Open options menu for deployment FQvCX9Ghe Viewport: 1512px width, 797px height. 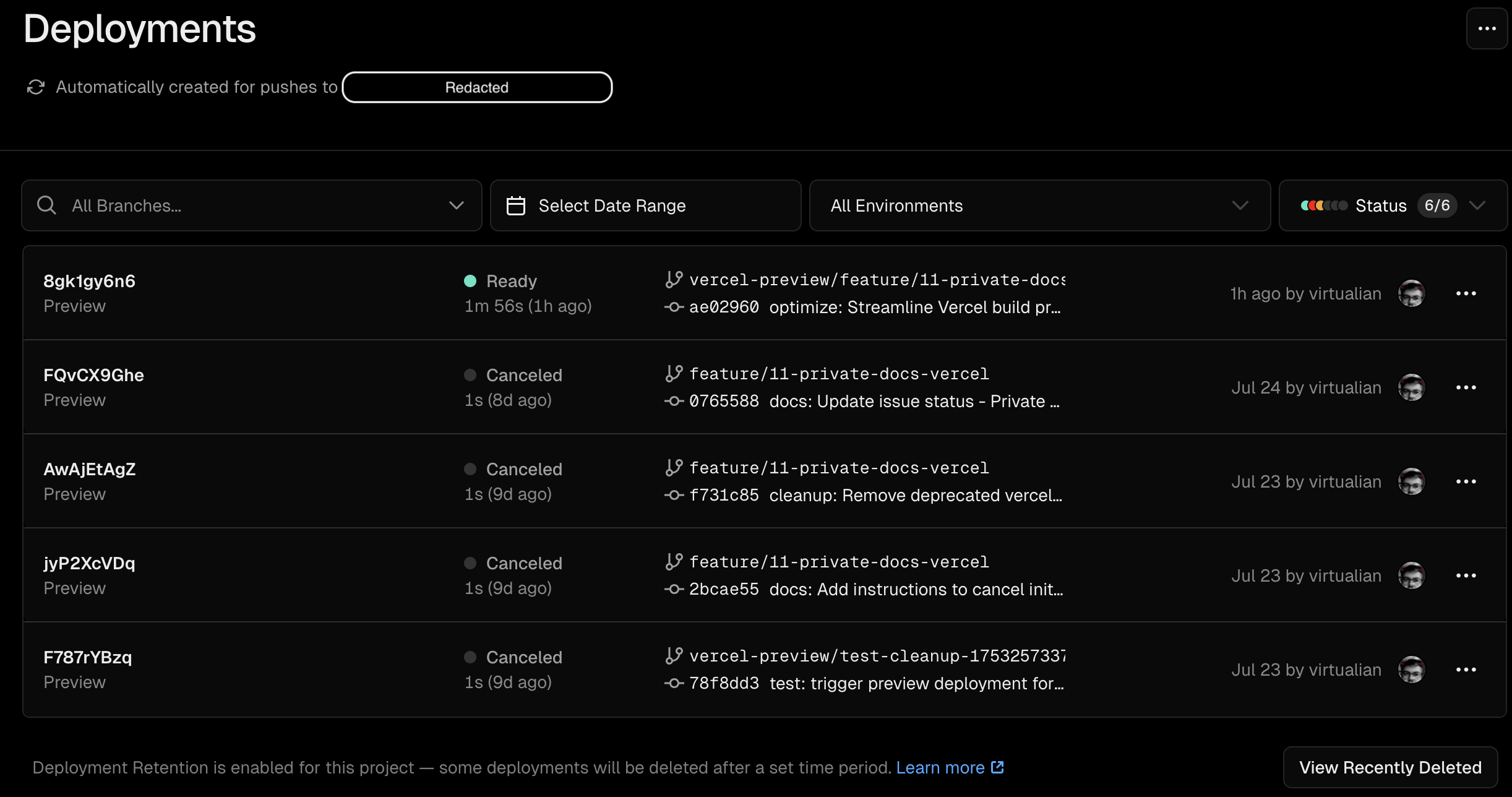click(1466, 387)
